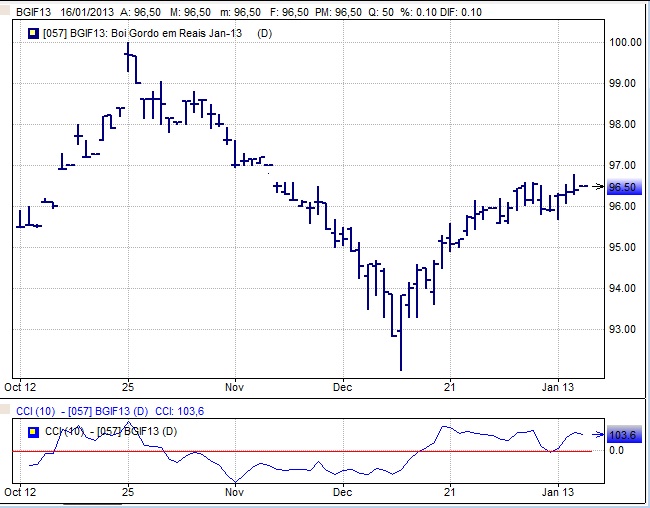
Task: Click the 100.00 price axis label
Action: [x=623, y=43]
